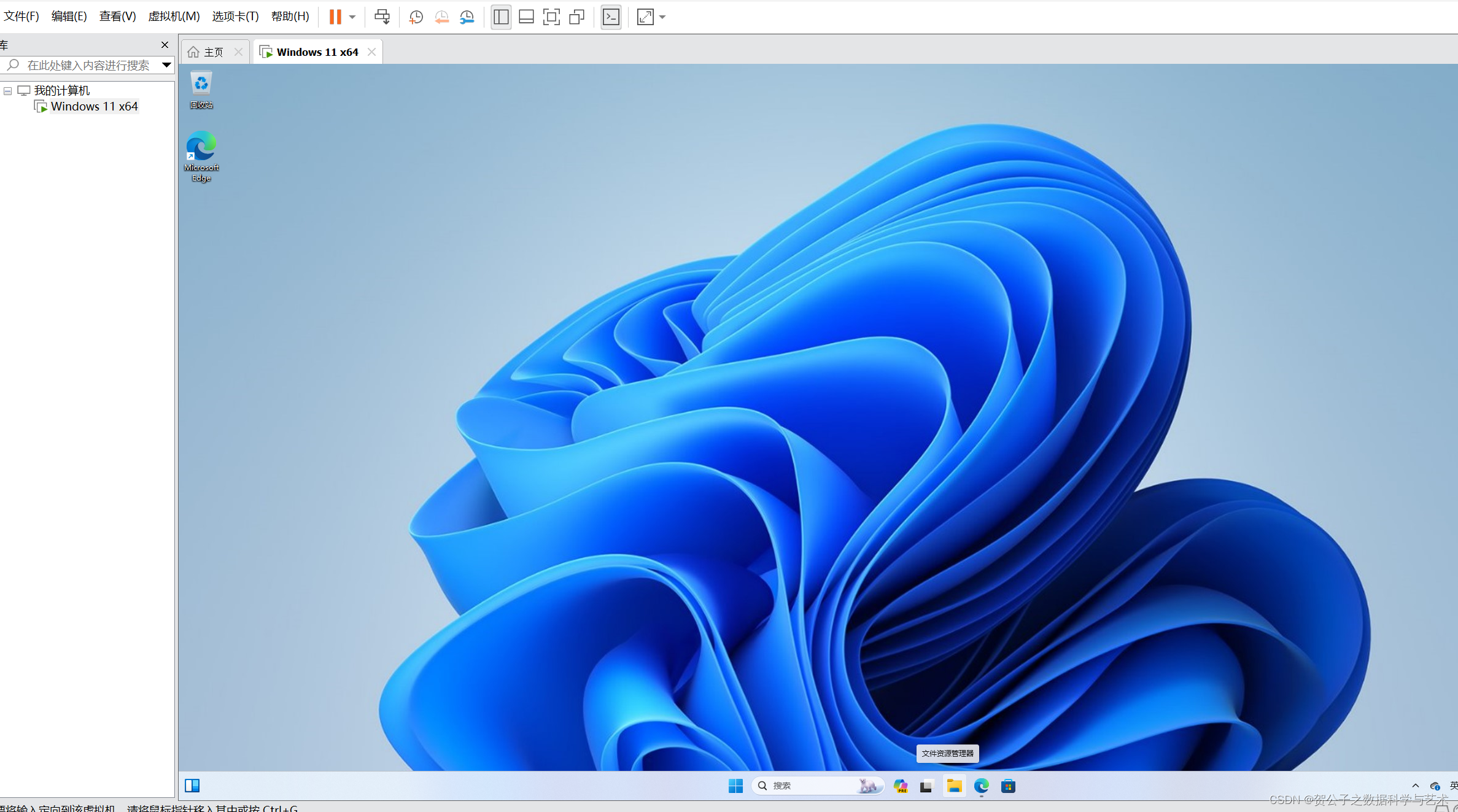Open the power options dropdown next to pause

pyautogui.click(x=352, y=17)
